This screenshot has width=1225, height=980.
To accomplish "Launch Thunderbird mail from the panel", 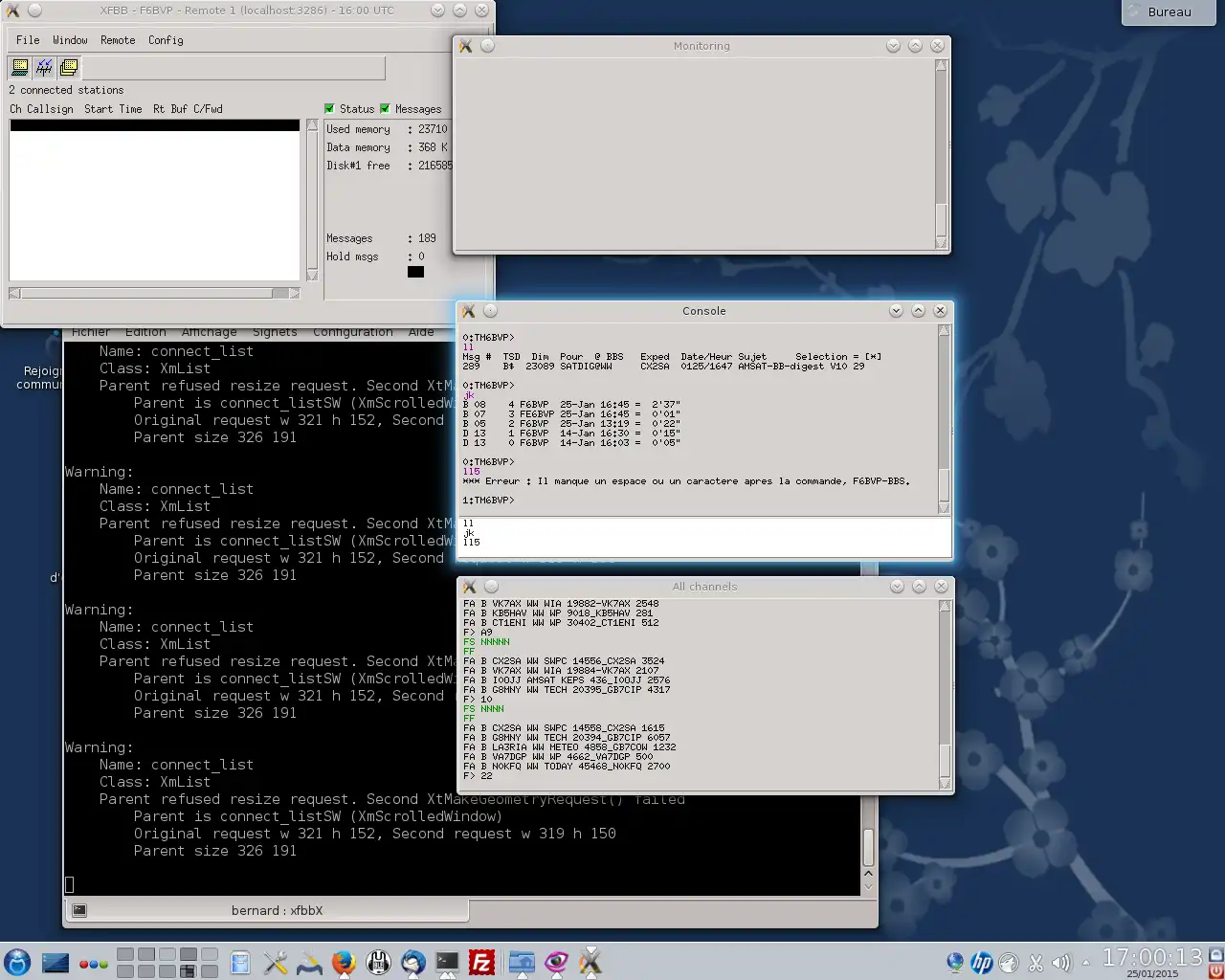I will (413, 962).
